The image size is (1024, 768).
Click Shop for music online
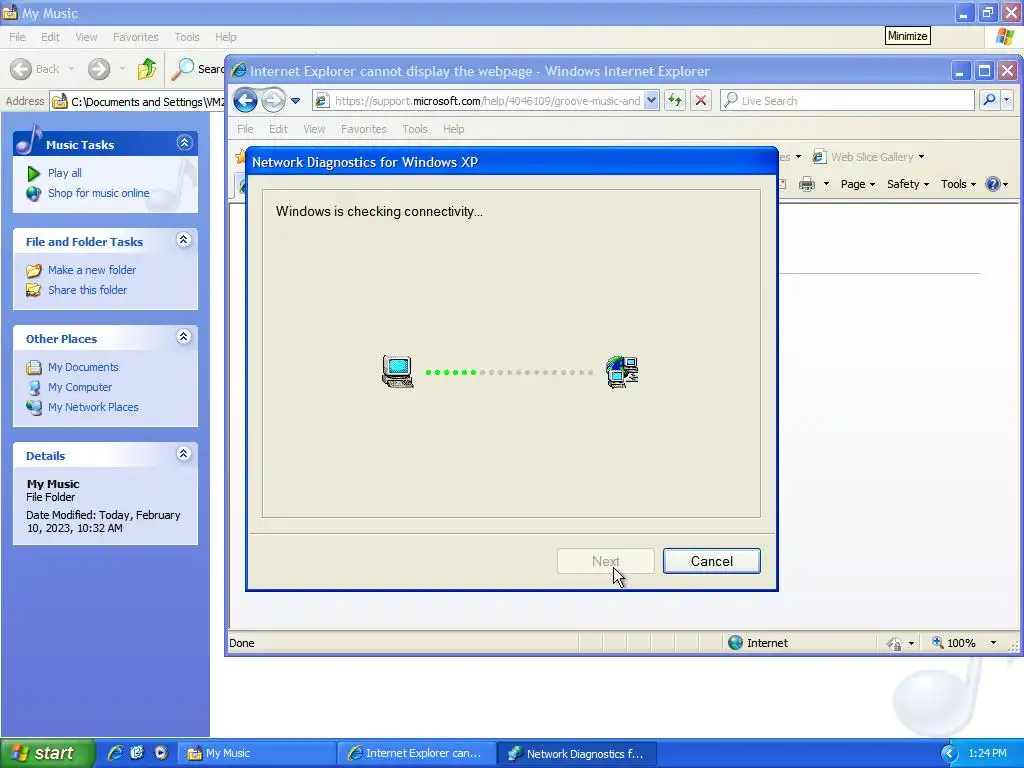pyautogui.click(x=99, y=193)
